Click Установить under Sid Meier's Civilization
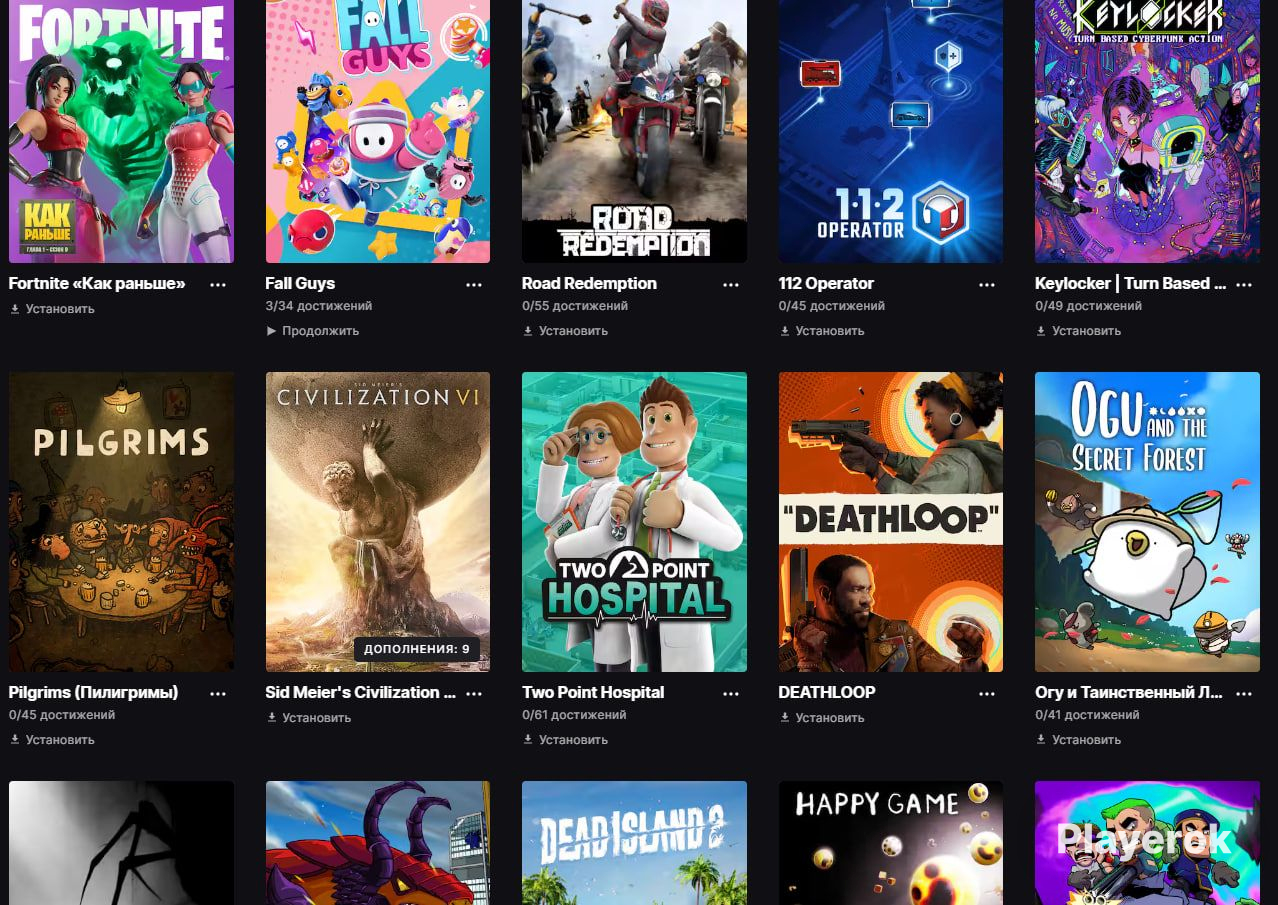1278x905 pixels. pyautogui.click(x=309, y=718)
